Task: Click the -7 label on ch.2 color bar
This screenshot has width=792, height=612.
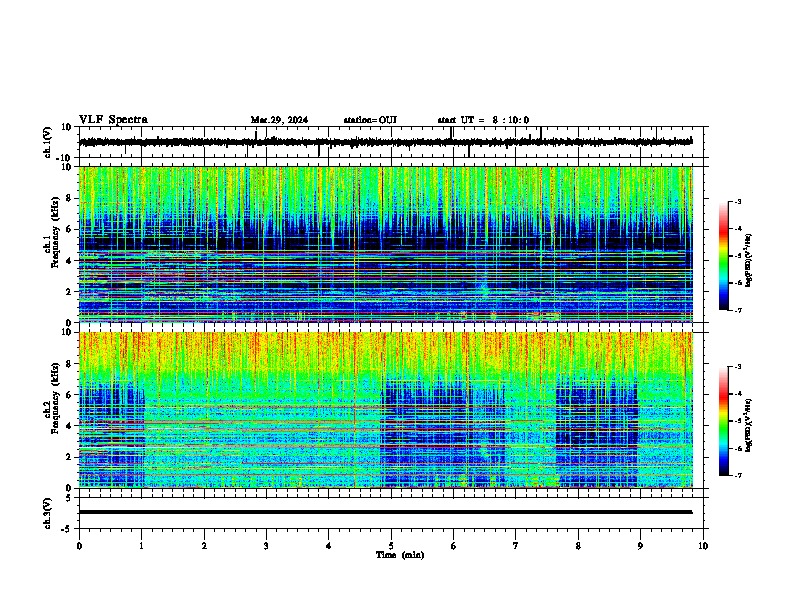Action: click(737, 475)
